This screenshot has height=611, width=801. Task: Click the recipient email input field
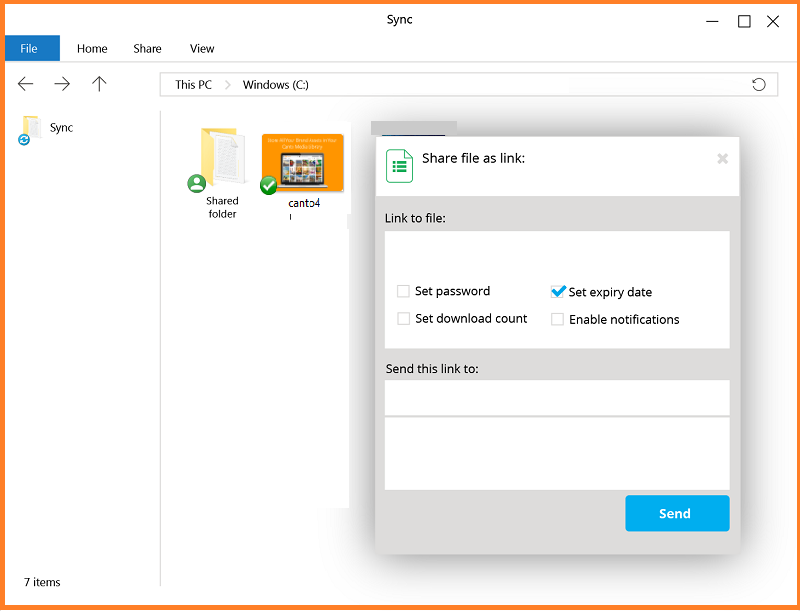[x=557, y=397]
